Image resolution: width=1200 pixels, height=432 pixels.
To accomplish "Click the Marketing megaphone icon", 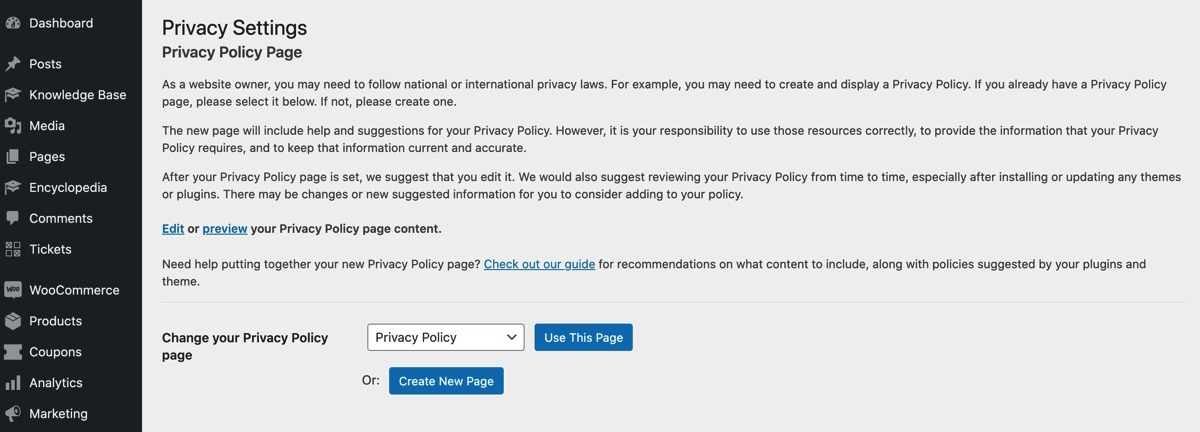I will [13, 414].
